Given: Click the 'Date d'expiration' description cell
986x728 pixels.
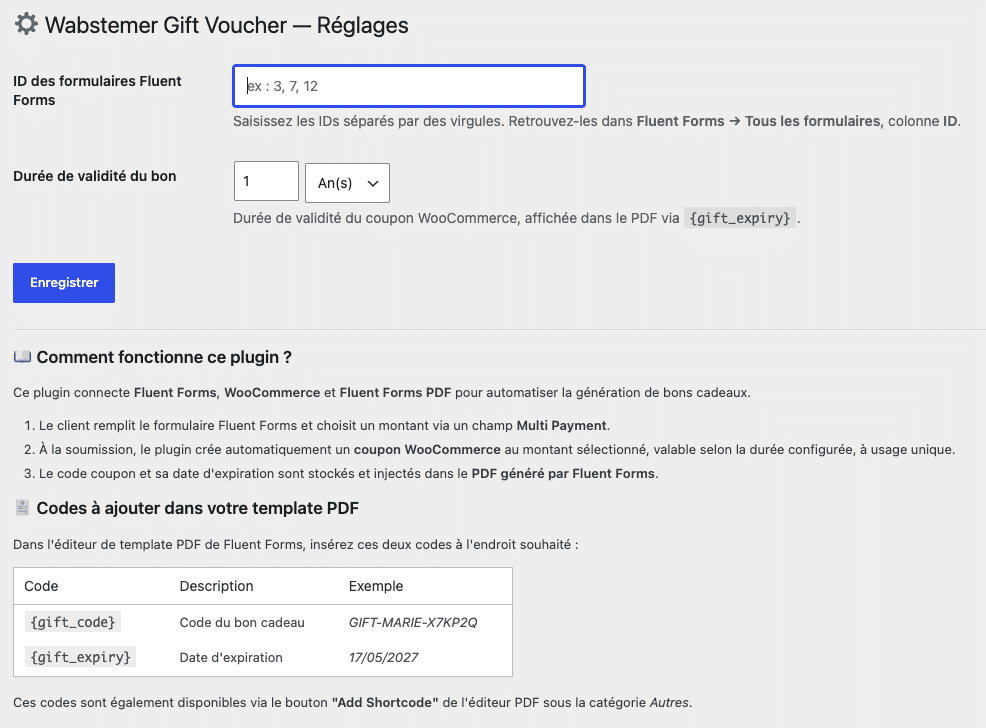Looking at the screenshot, I should pyautogui.click(x=231, y=658).
